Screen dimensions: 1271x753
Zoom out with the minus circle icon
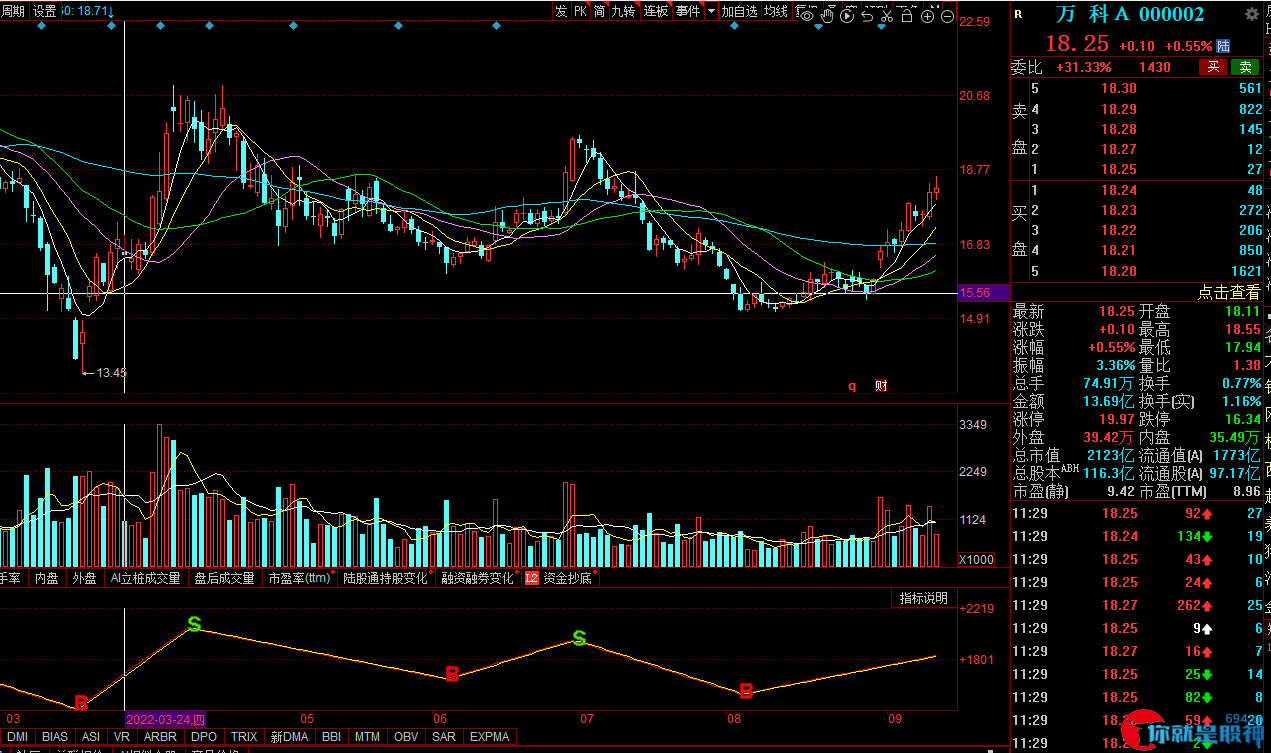948,16
